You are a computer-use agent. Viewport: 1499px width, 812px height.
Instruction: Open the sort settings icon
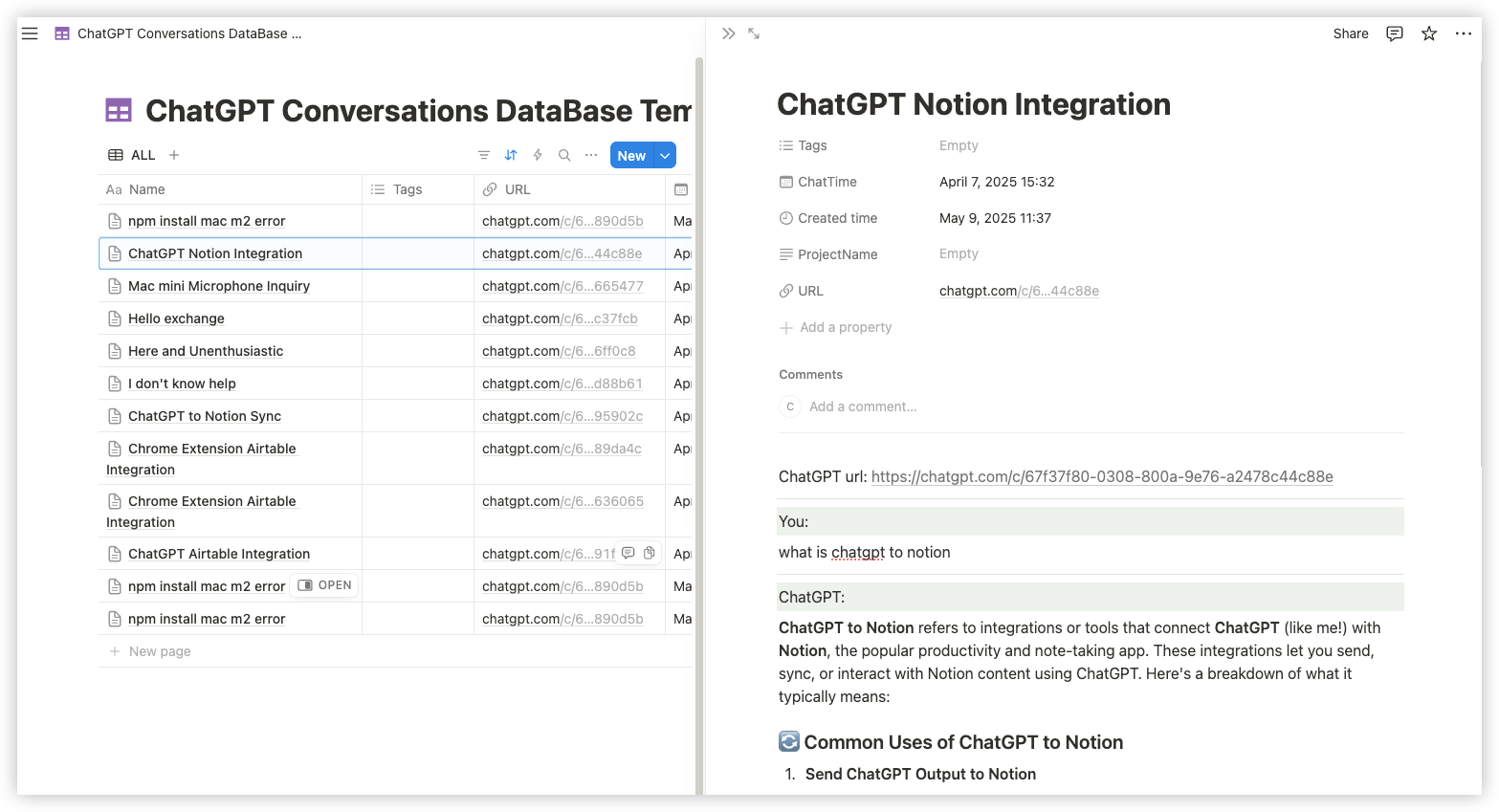[x=510, y=154]
